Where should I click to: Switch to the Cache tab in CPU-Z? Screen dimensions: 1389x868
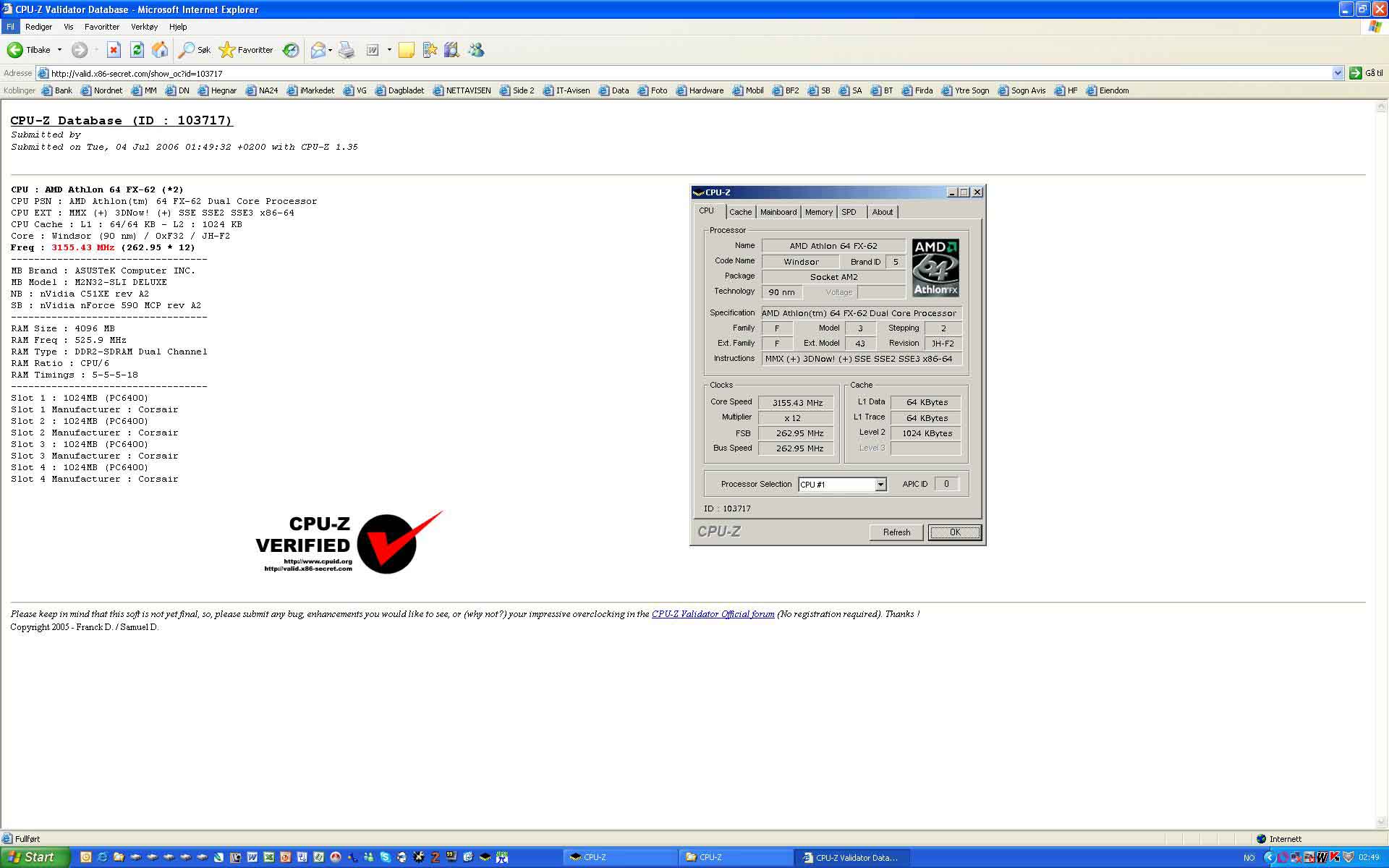coord(740,212)
